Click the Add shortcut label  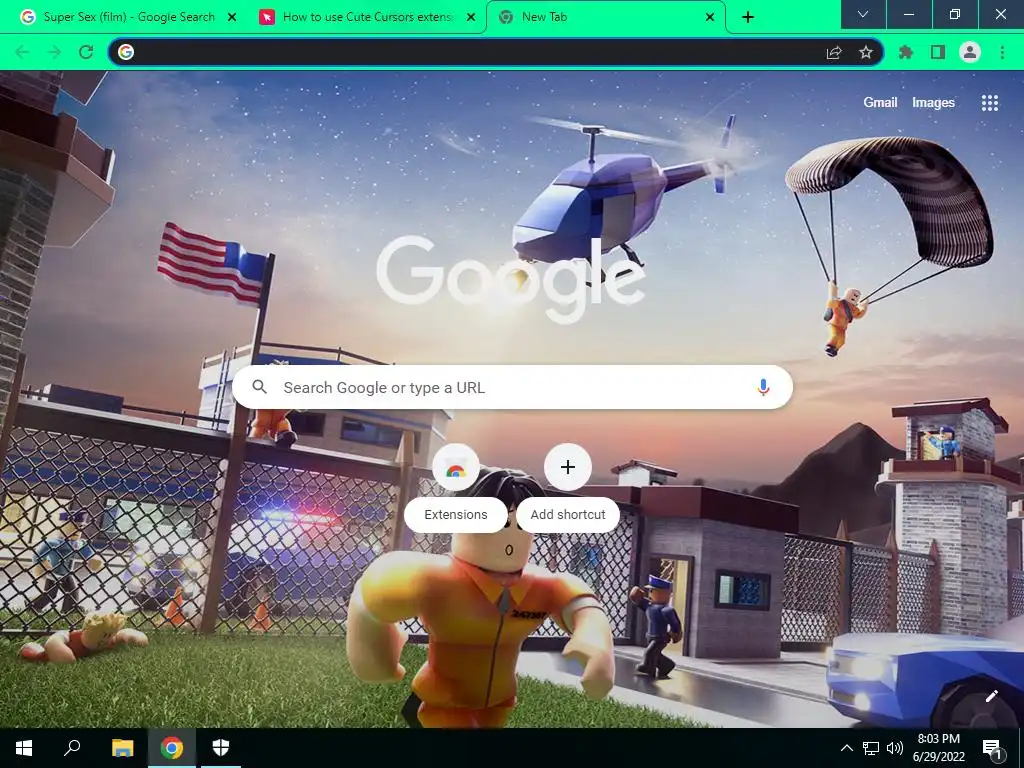click(568, 515)
